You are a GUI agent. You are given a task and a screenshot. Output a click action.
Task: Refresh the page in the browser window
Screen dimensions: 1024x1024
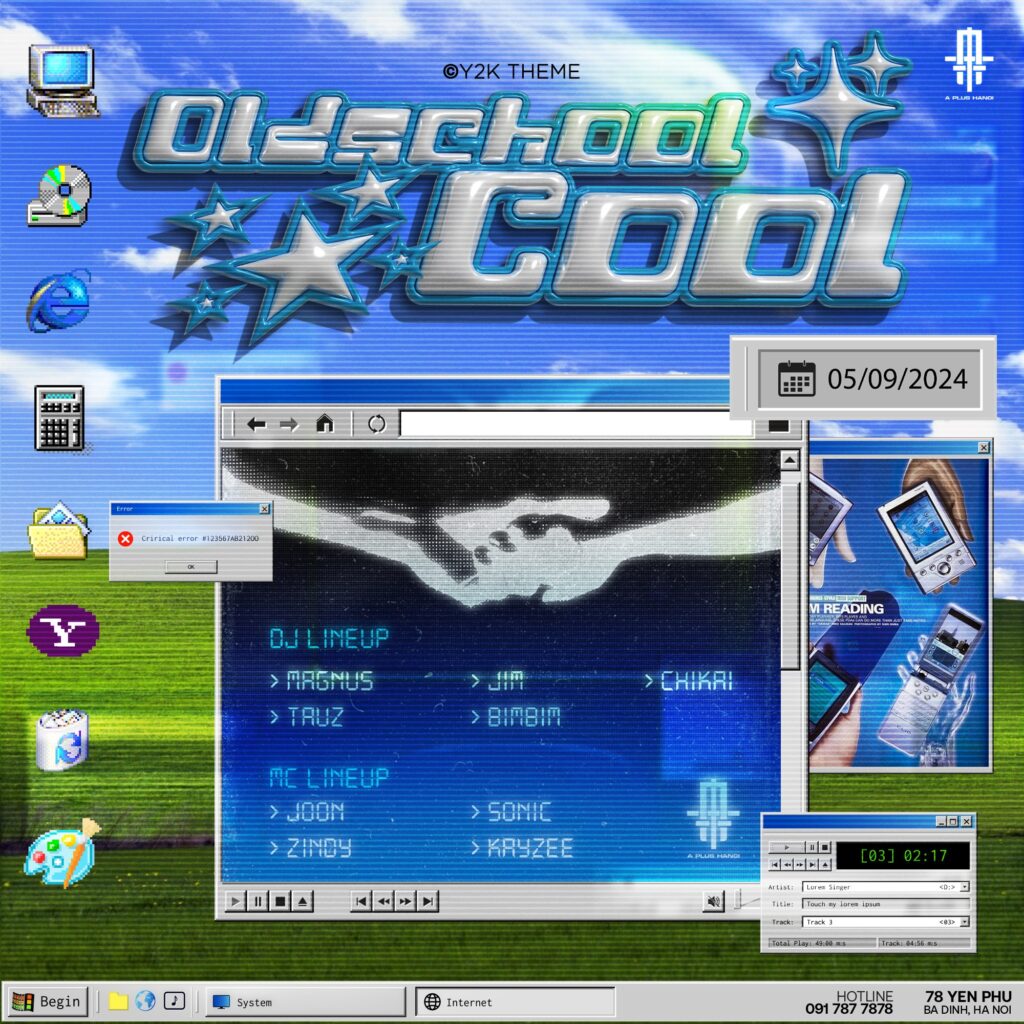click(x=377, y=424)
